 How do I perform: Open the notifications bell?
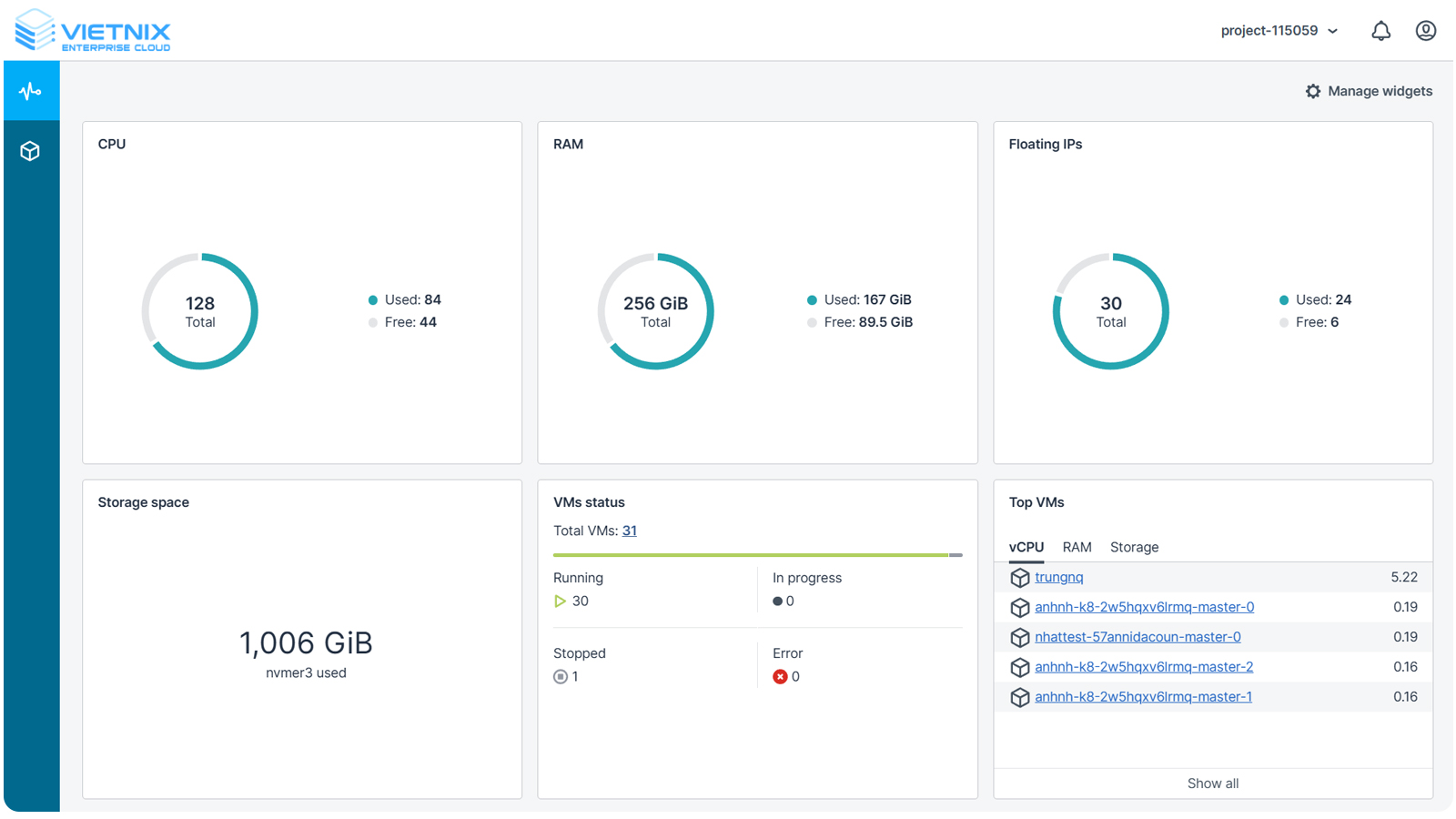(x=1380, y=30)
